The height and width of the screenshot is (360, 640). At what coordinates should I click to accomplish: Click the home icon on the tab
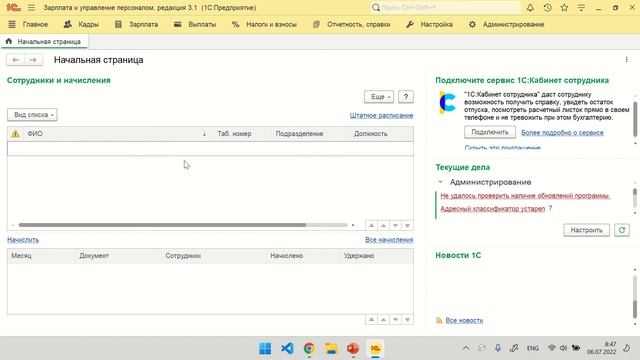[9, 41]
